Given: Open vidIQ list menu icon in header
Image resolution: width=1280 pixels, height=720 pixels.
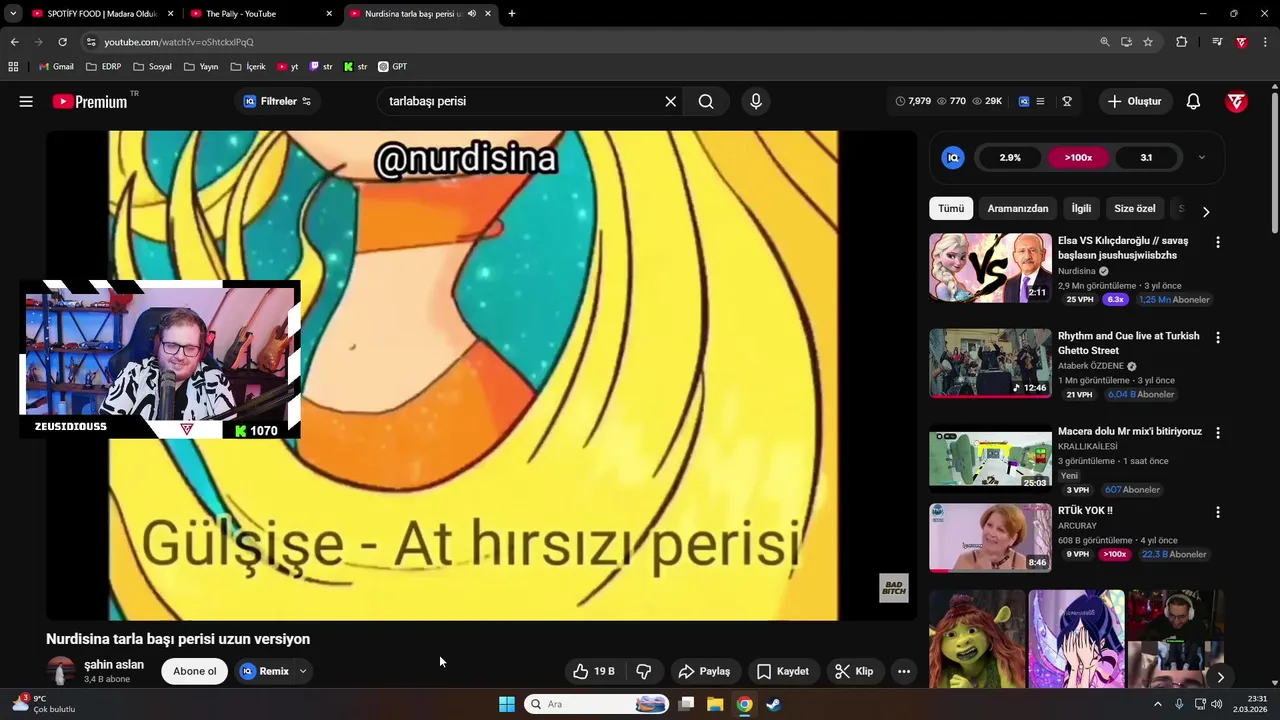Looking at the screenshot, I should (1040, 101).
